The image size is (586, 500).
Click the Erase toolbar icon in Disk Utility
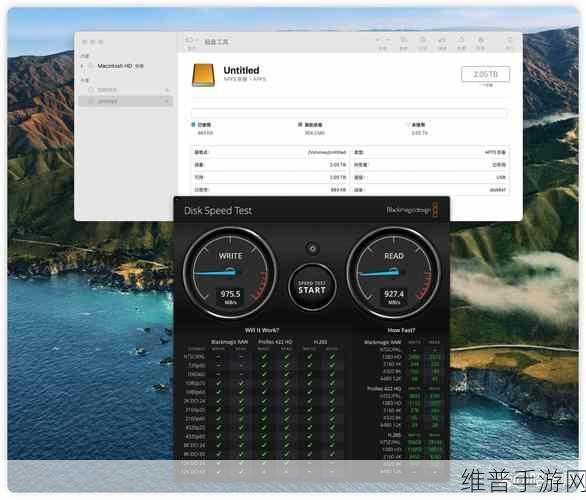coord(442,43)
